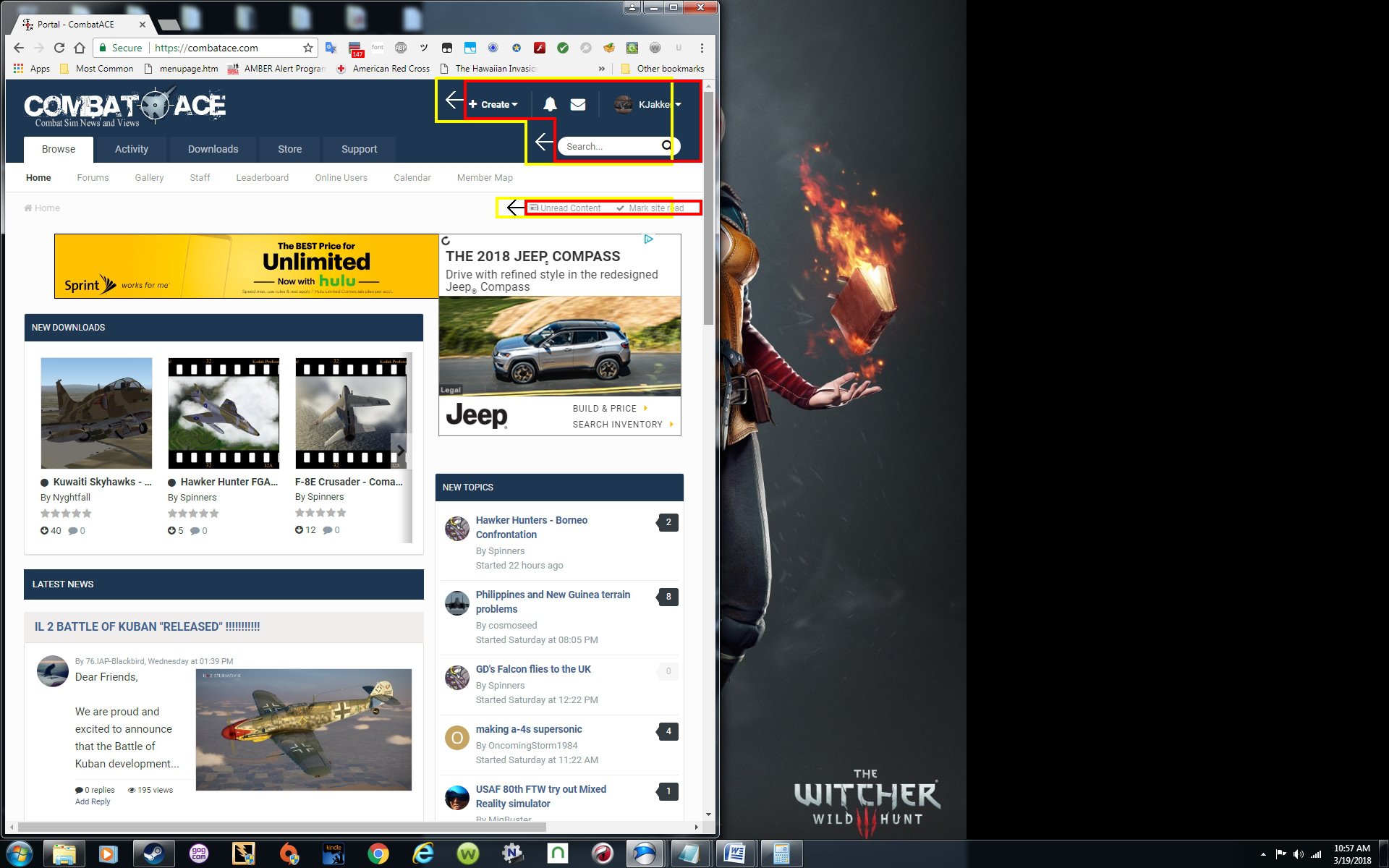Screen dimensions: 1389x868
Task: Open Internet Explorer from the taskbar
Action: [422, 854]
